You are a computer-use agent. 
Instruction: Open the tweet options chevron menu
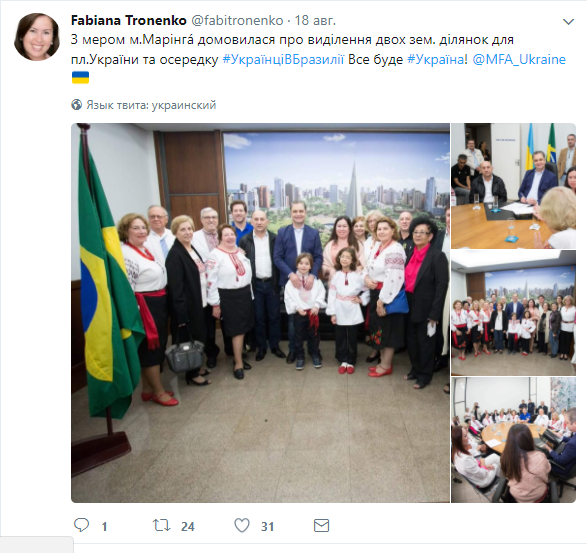[x=568, y=22]
